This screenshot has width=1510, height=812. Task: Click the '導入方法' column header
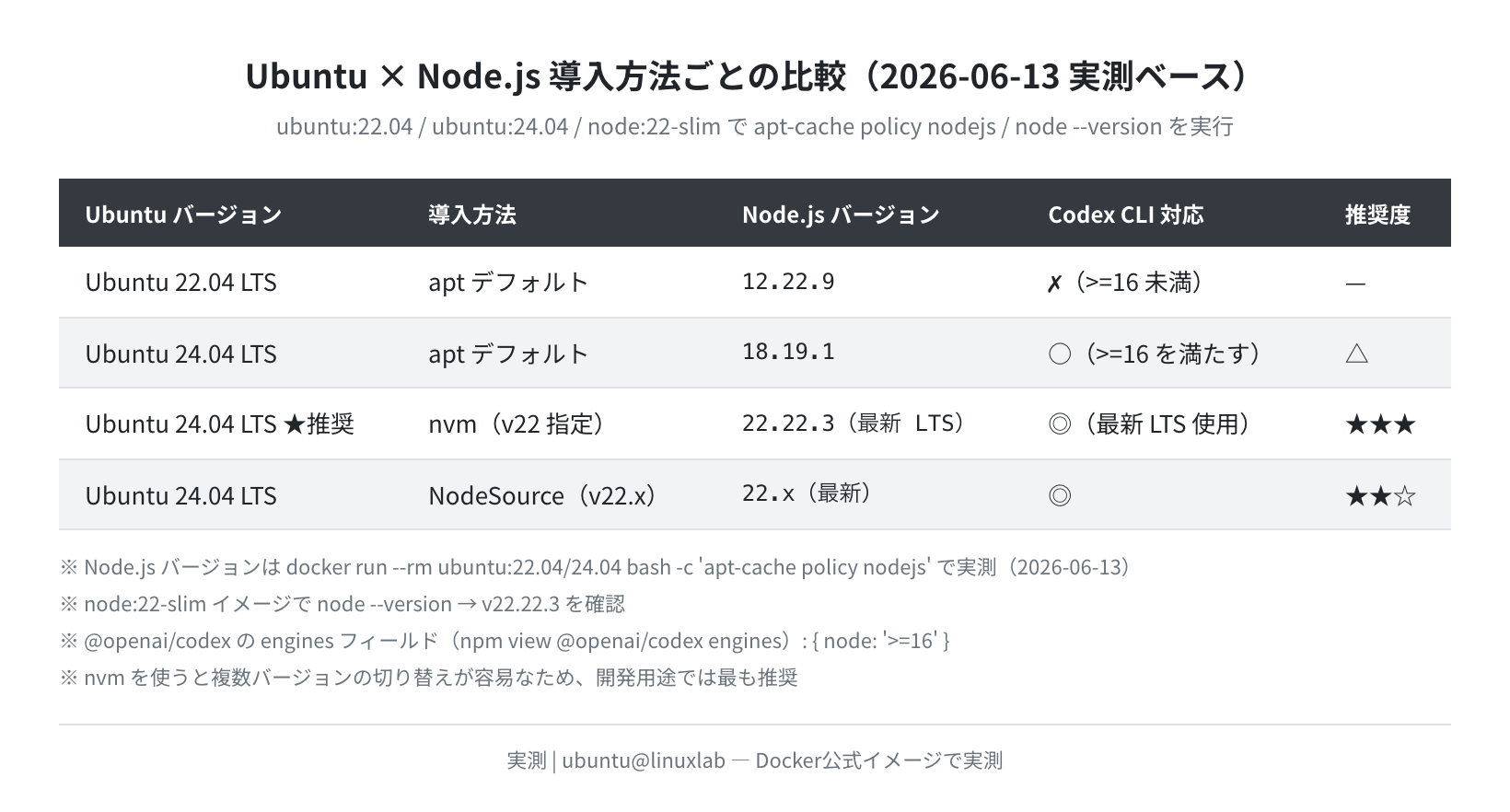(x=472, y=215)
